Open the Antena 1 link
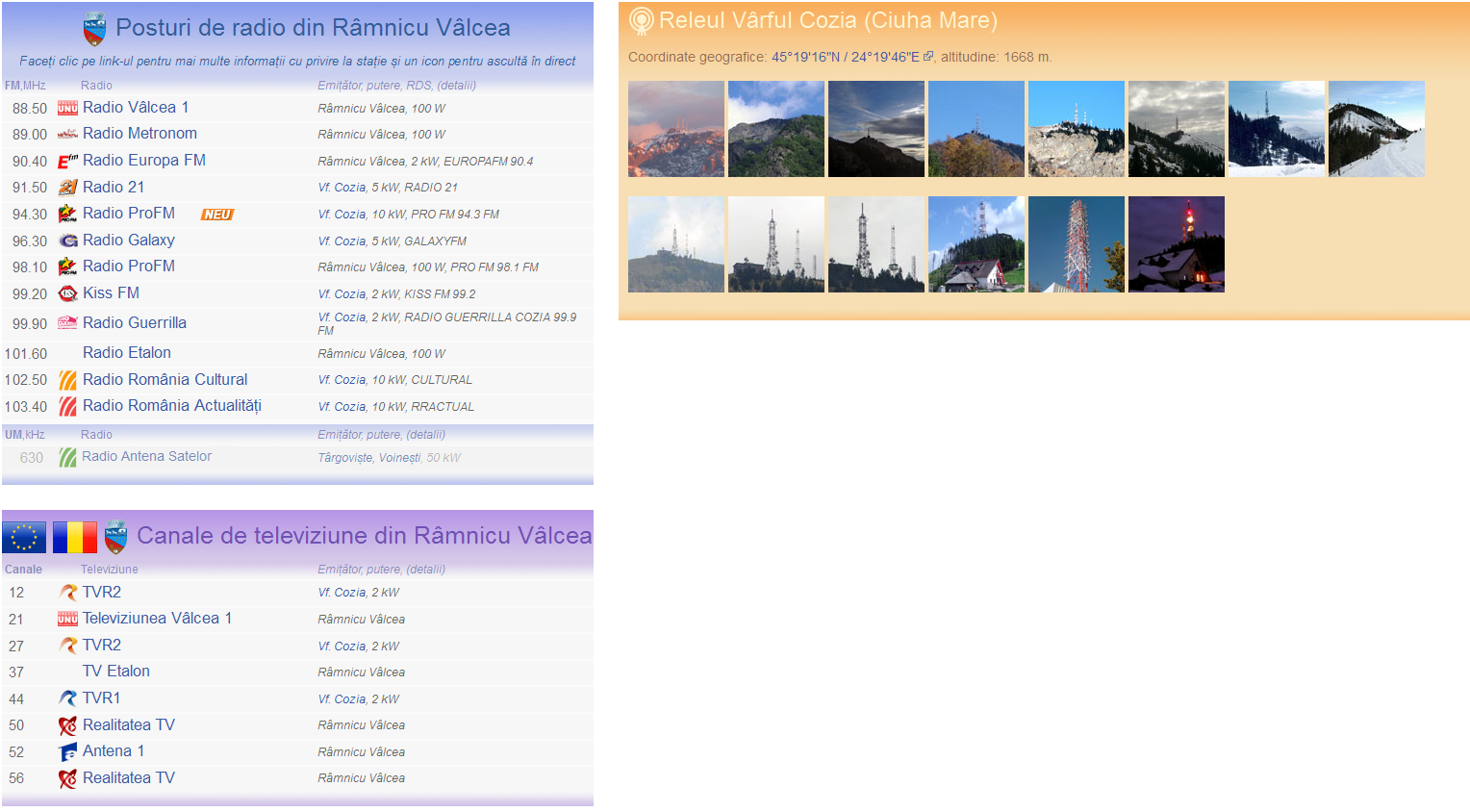 coord(114,750)
